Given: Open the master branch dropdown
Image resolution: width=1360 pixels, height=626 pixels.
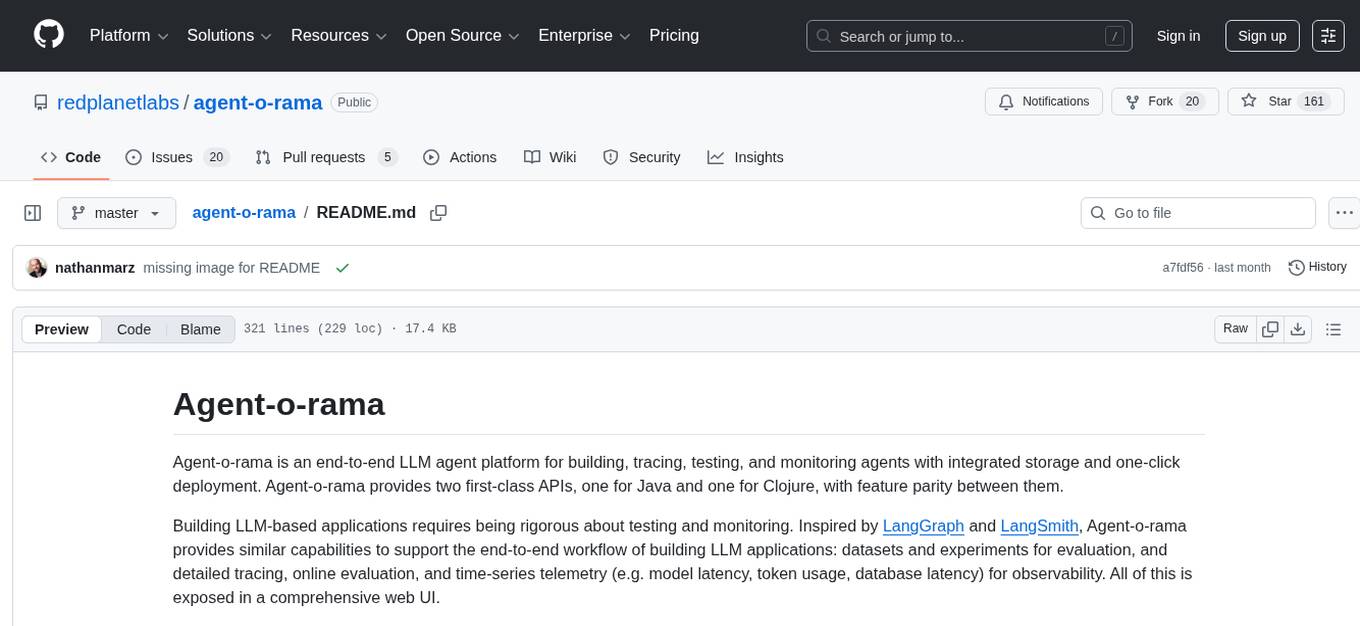Looking at the screenshot, I should pos(116,213).
